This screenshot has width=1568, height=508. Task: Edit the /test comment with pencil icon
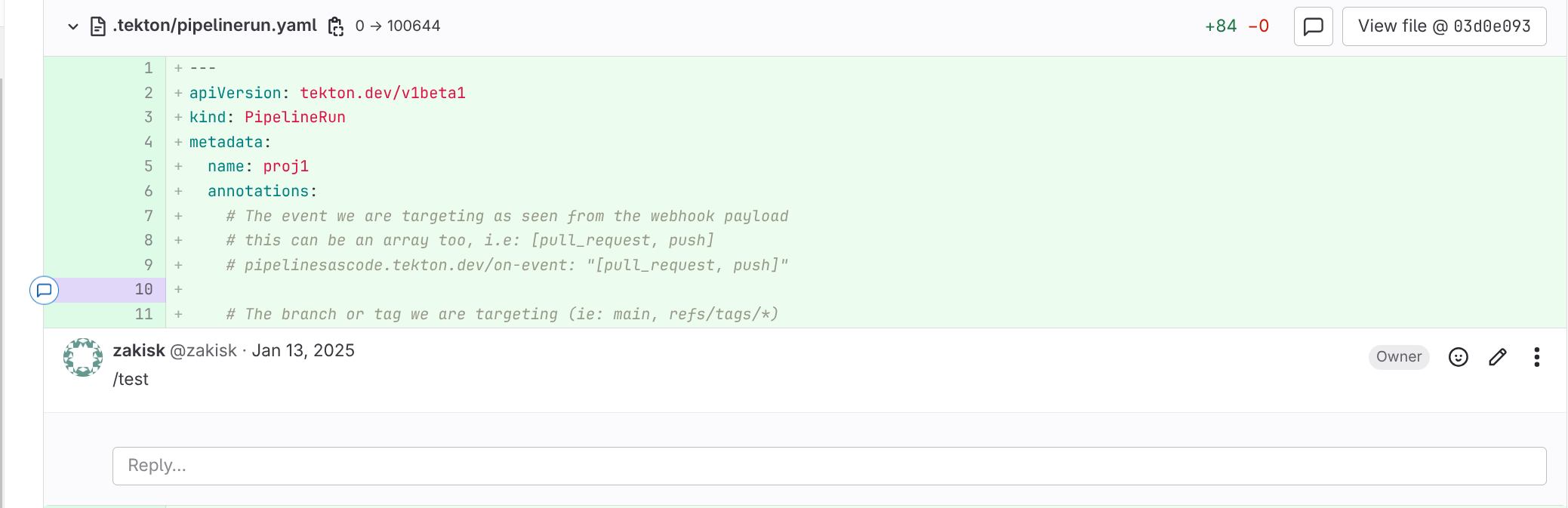(x=1498, y=357)
